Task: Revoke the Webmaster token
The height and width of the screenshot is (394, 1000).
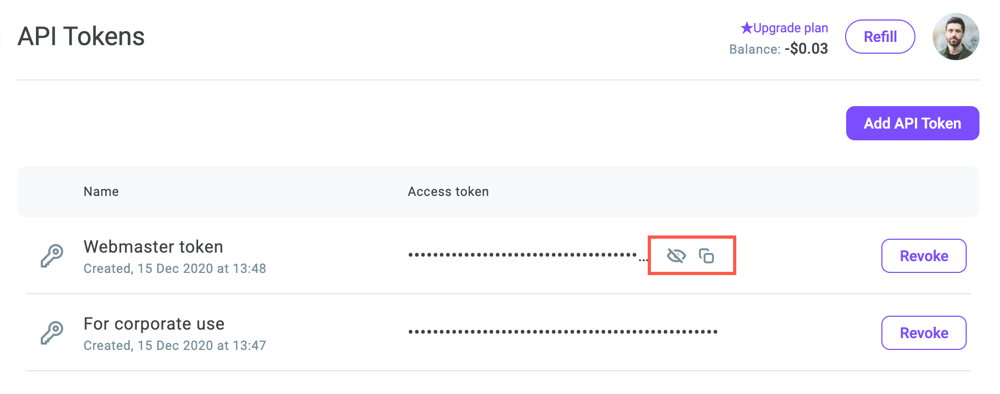Action: 923,256
